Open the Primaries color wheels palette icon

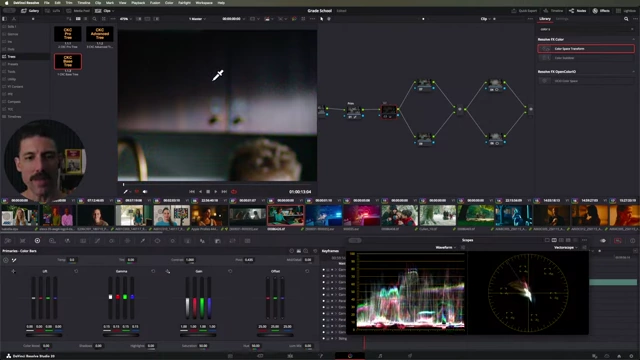(x=37, y=241)
